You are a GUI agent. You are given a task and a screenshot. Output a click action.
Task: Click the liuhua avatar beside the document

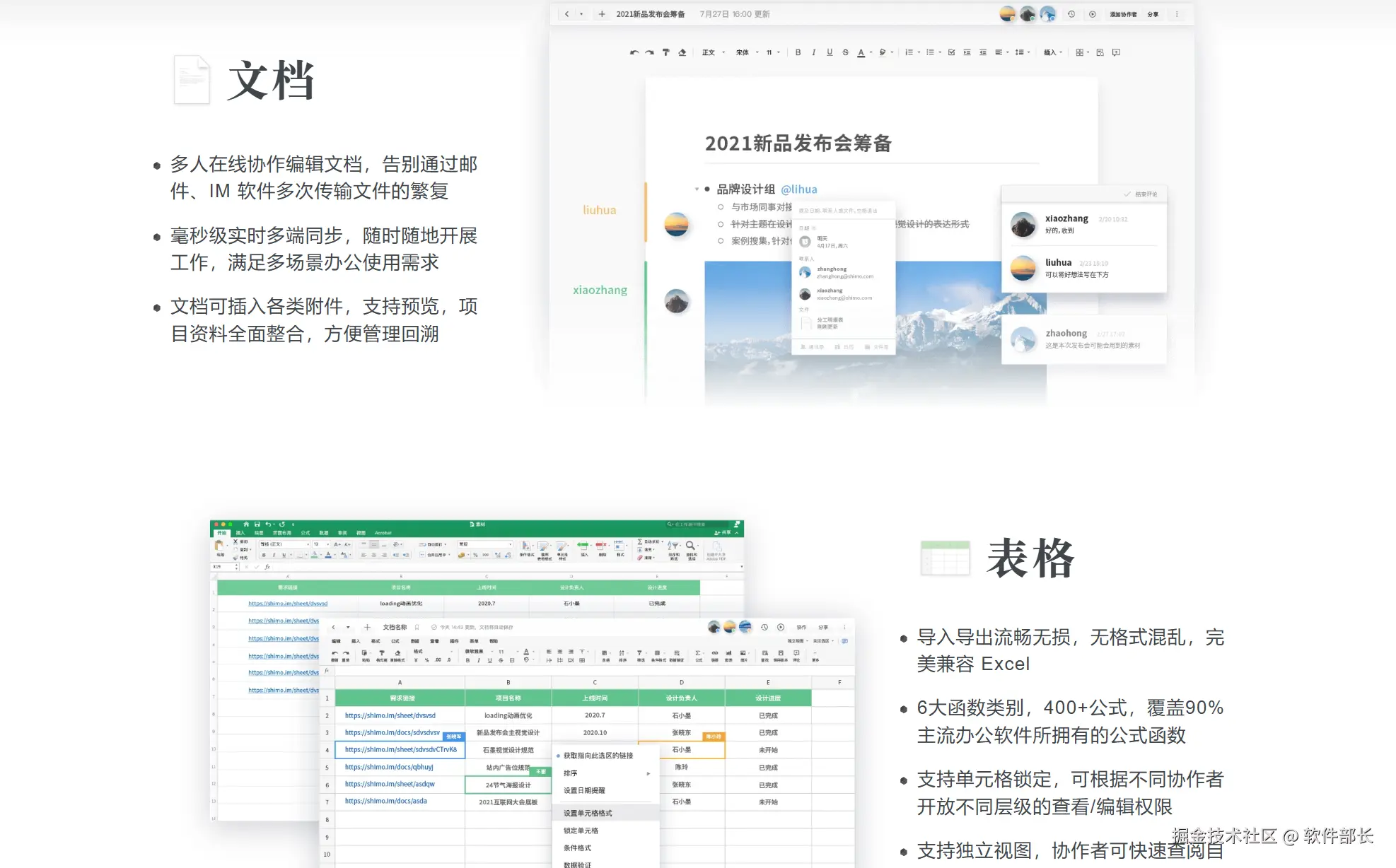click(676, 225)
